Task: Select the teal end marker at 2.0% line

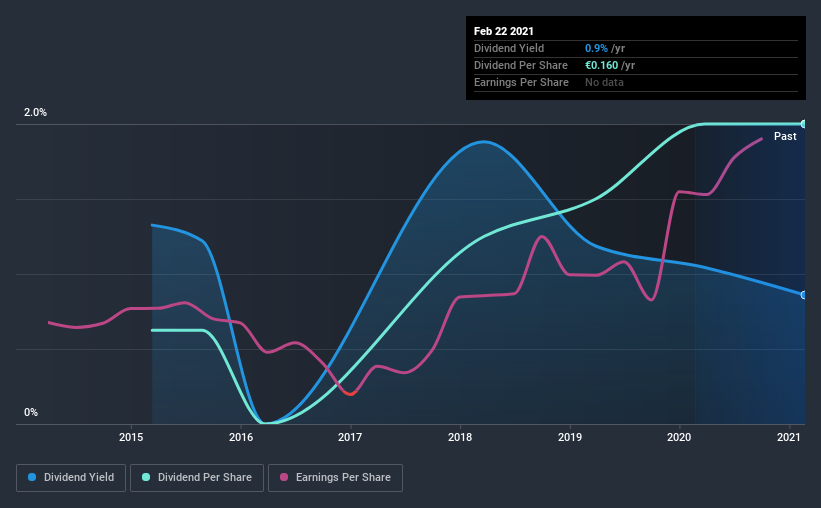Action: tap(803, 124)
